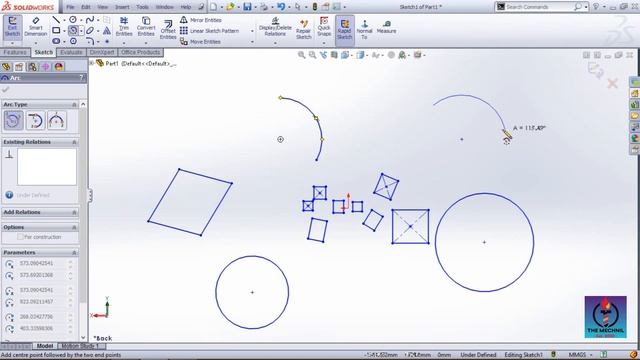Open the File menu
The width and height of the screenshot is (640, 360).
[71, 7]
